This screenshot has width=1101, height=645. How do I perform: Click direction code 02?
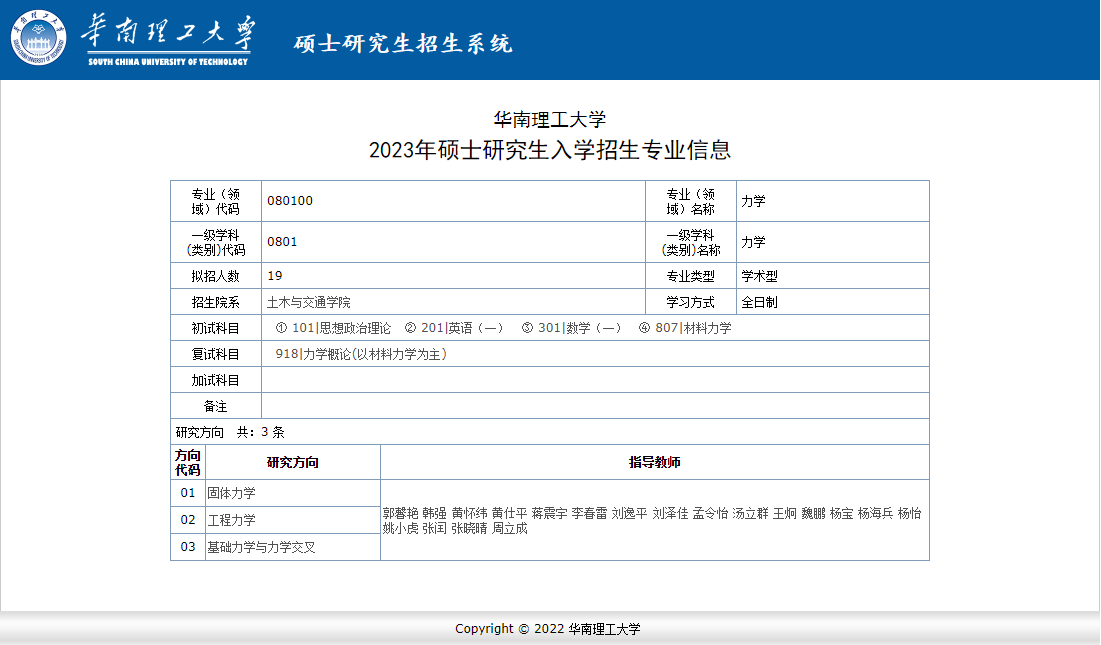coord(187,519)
